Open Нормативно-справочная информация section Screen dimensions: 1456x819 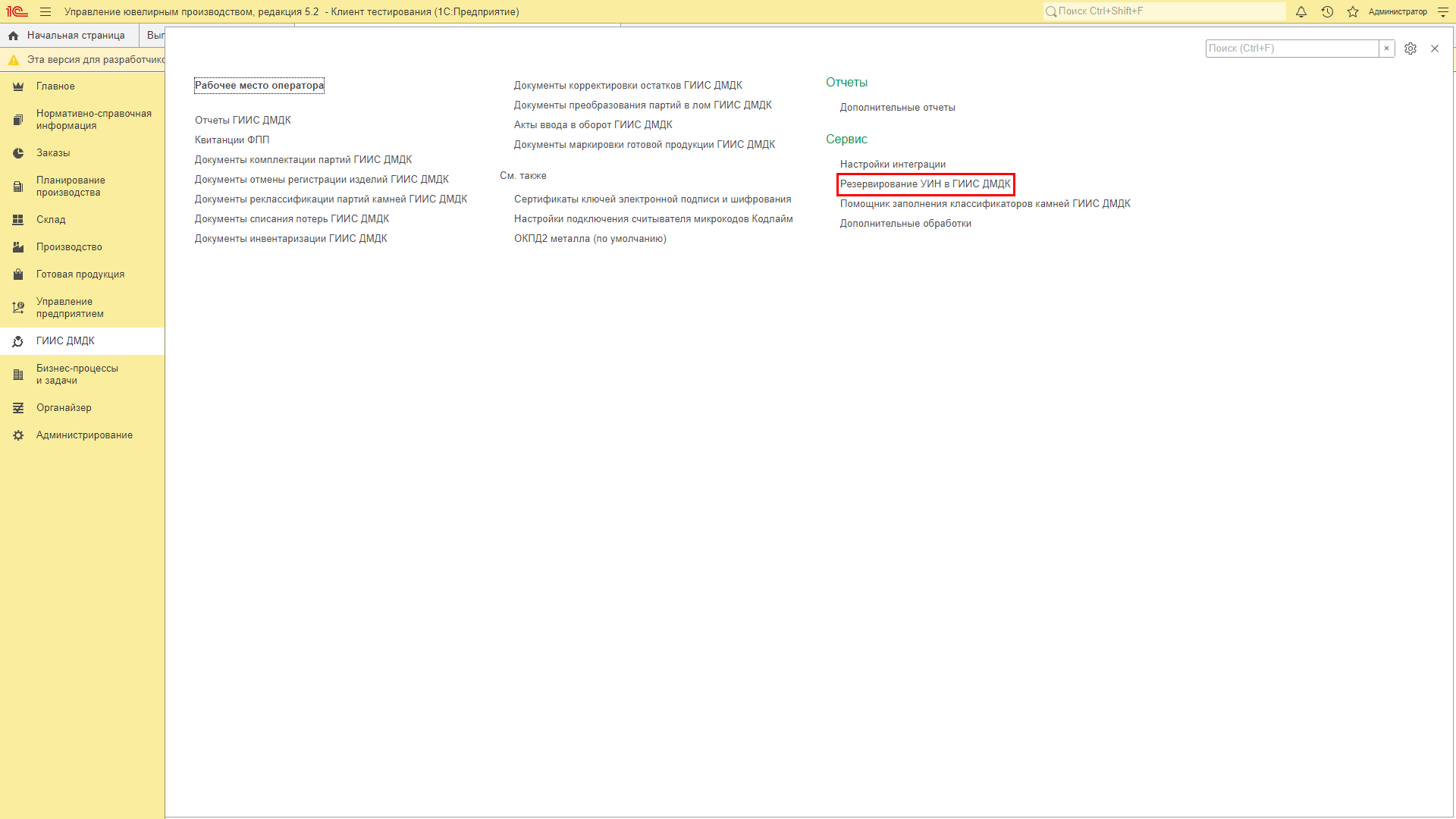tap(94, 120)
